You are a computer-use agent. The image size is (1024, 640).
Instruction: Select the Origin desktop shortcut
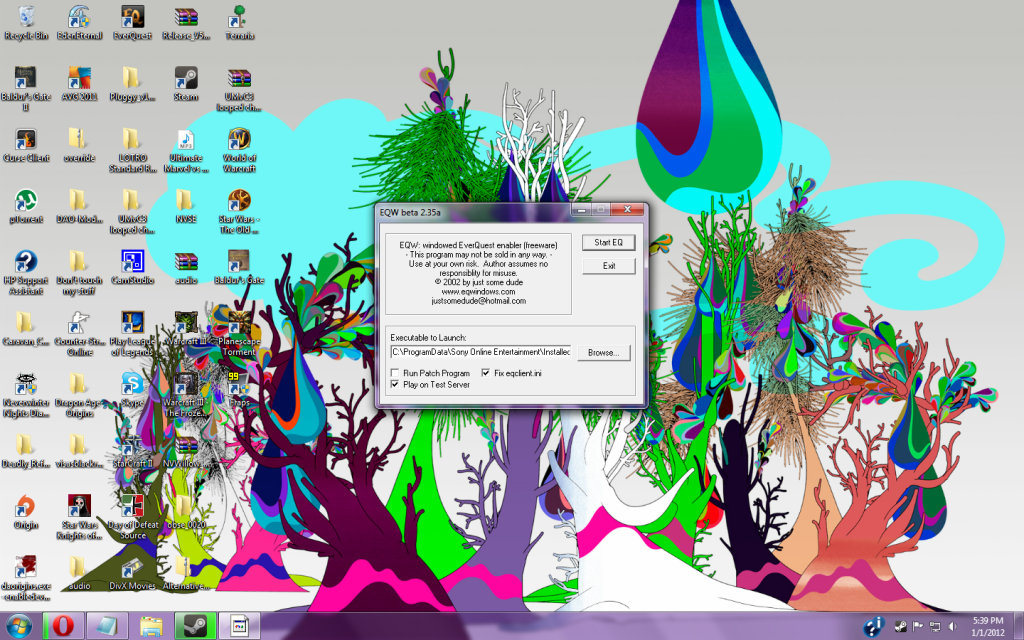26,513
